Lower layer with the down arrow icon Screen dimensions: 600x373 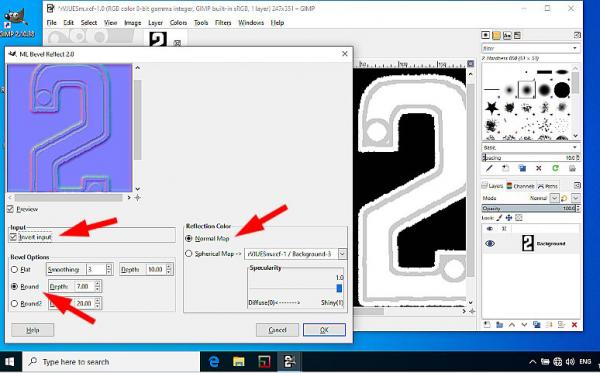pos(524,325)
